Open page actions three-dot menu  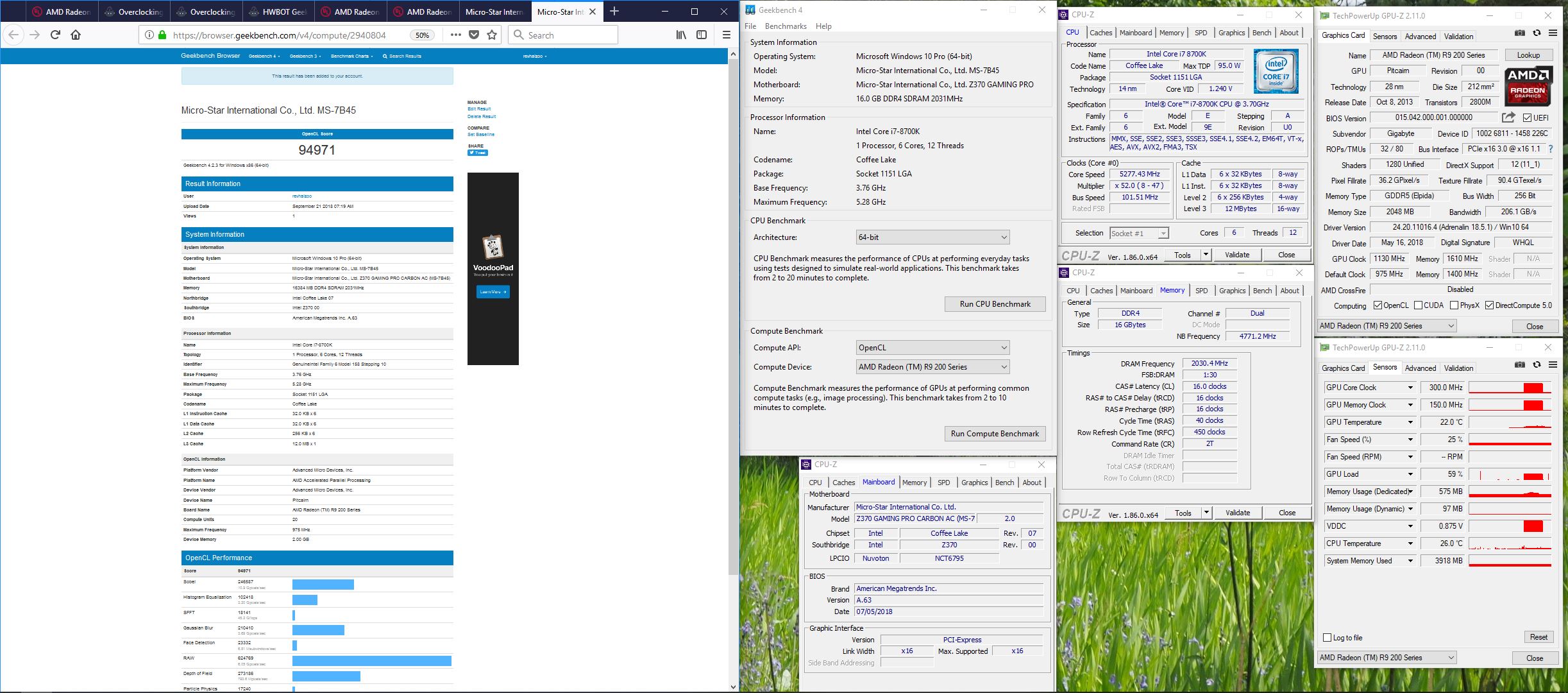(455, 35)
